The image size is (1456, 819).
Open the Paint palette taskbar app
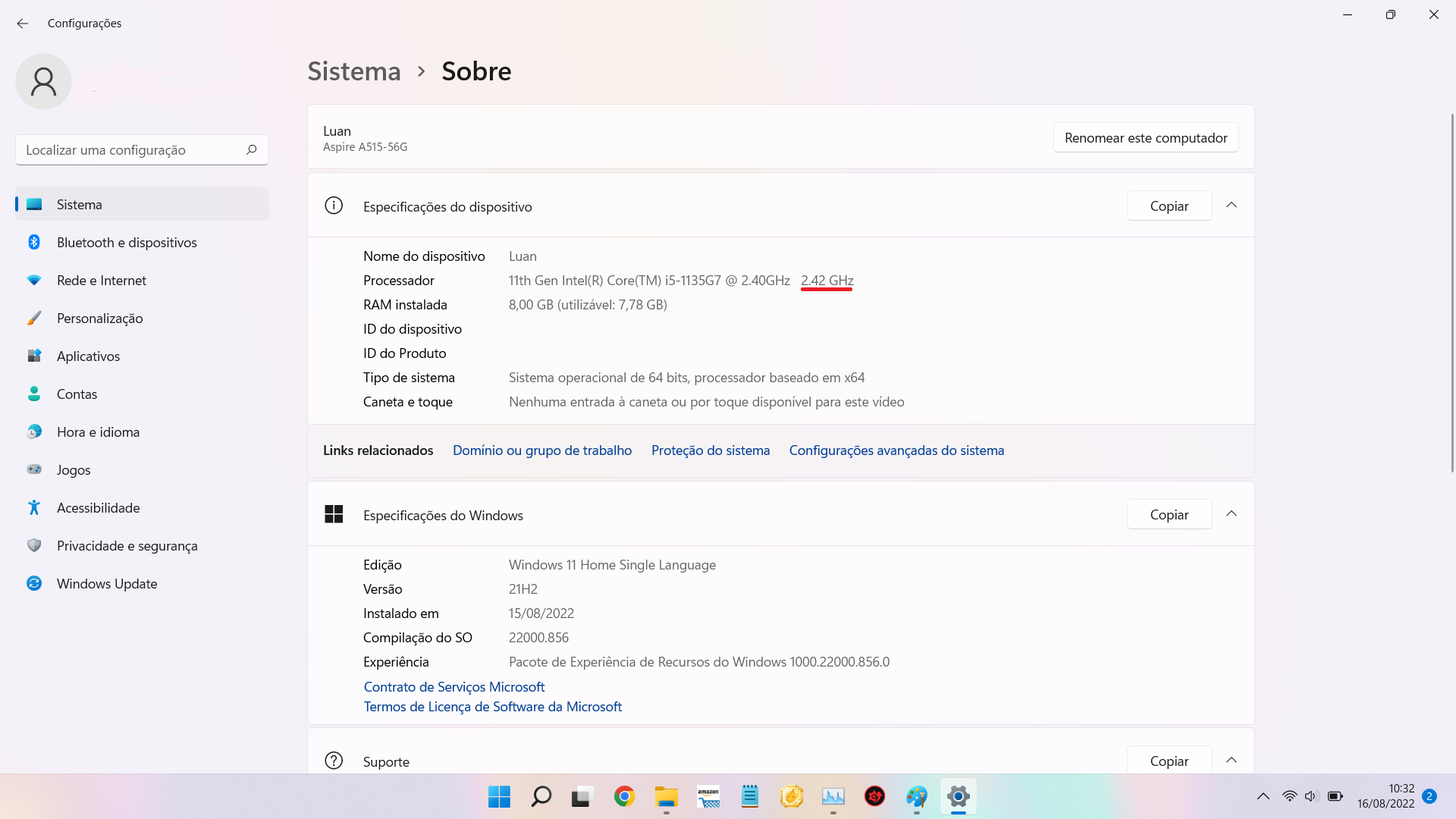(x=916, y=796)
